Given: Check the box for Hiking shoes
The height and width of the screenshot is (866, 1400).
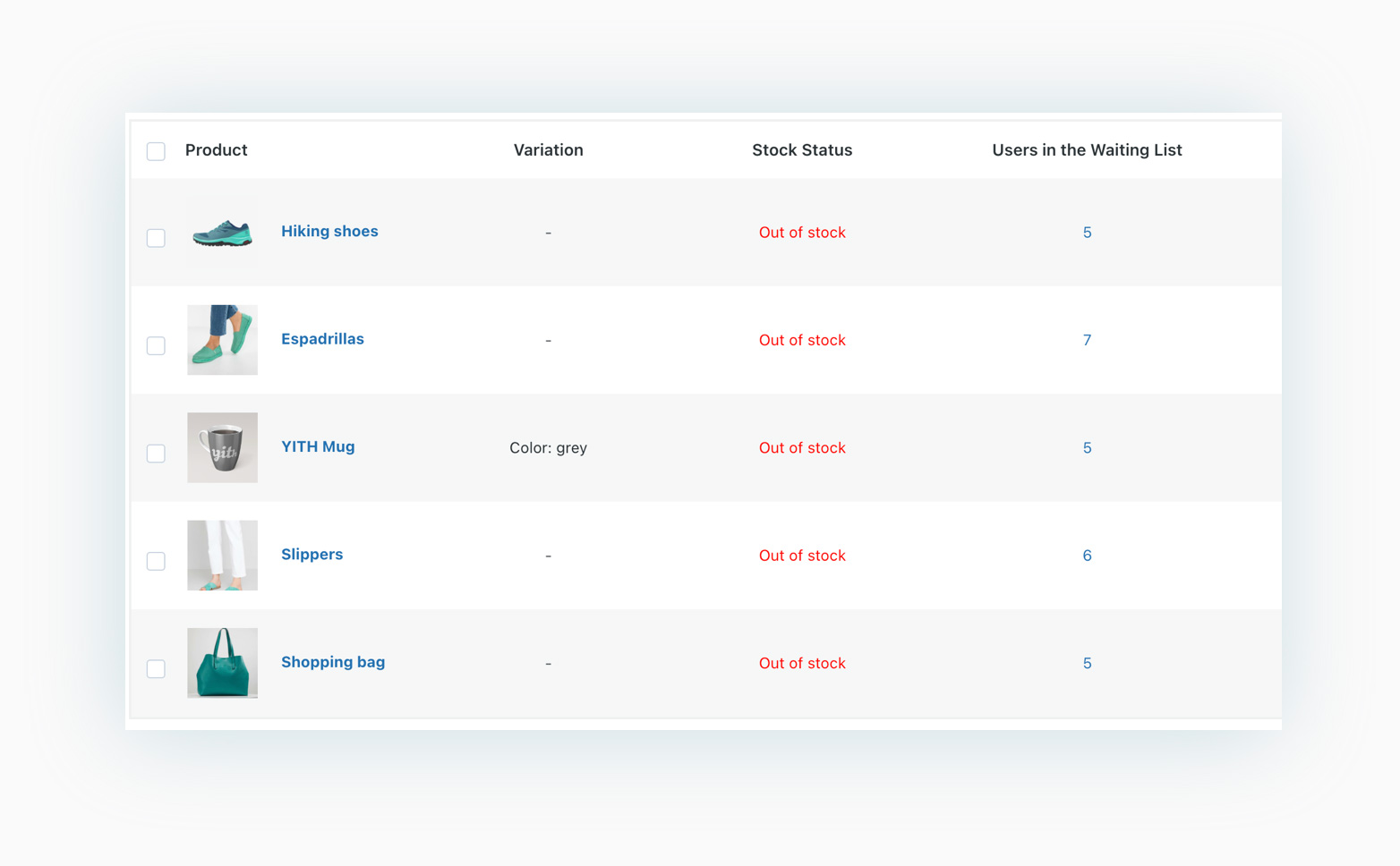Looking at the screenshot, I should [x=156, y=238].
